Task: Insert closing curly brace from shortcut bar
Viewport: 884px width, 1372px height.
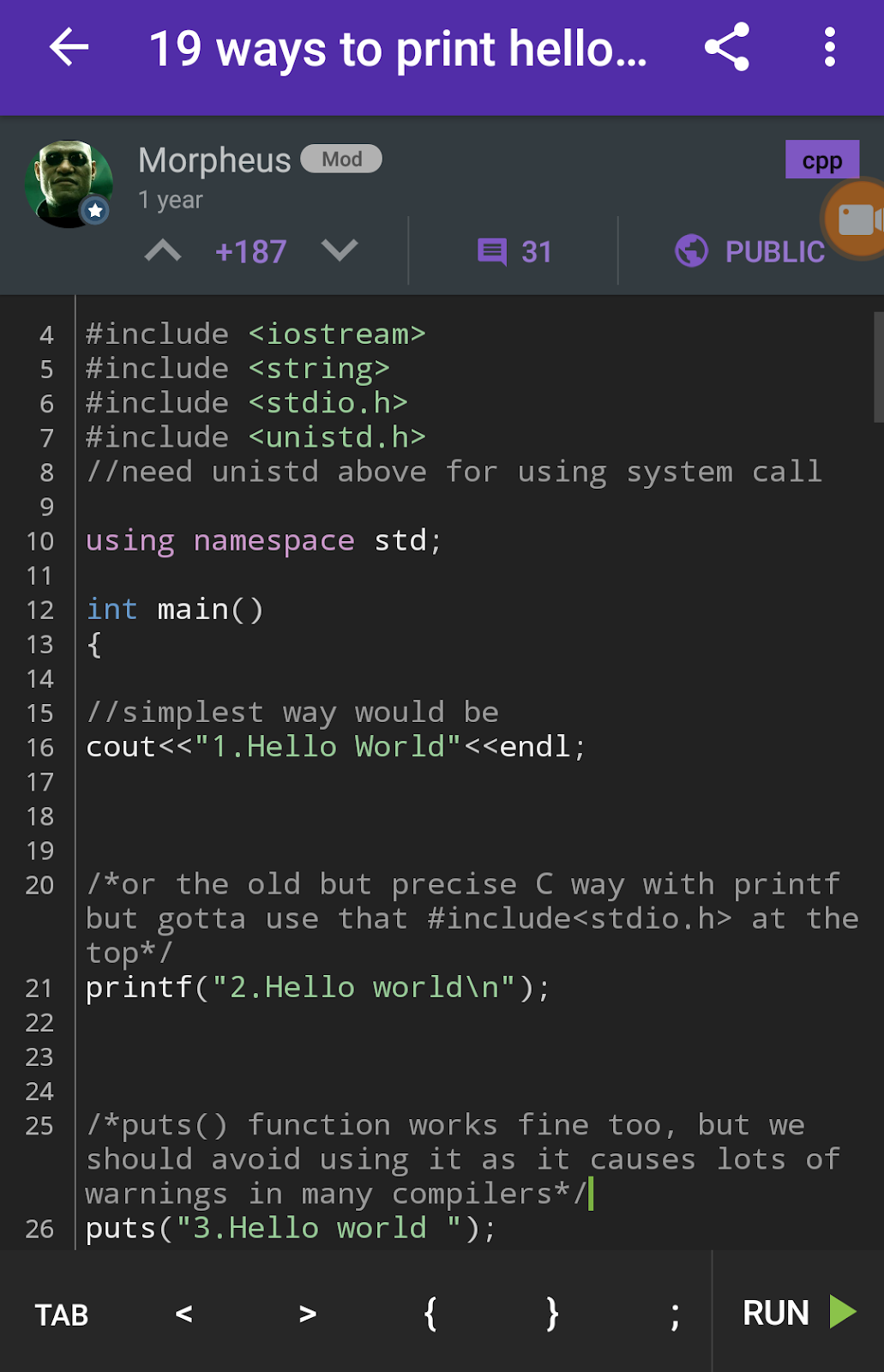Action: tap(553, 1313)
